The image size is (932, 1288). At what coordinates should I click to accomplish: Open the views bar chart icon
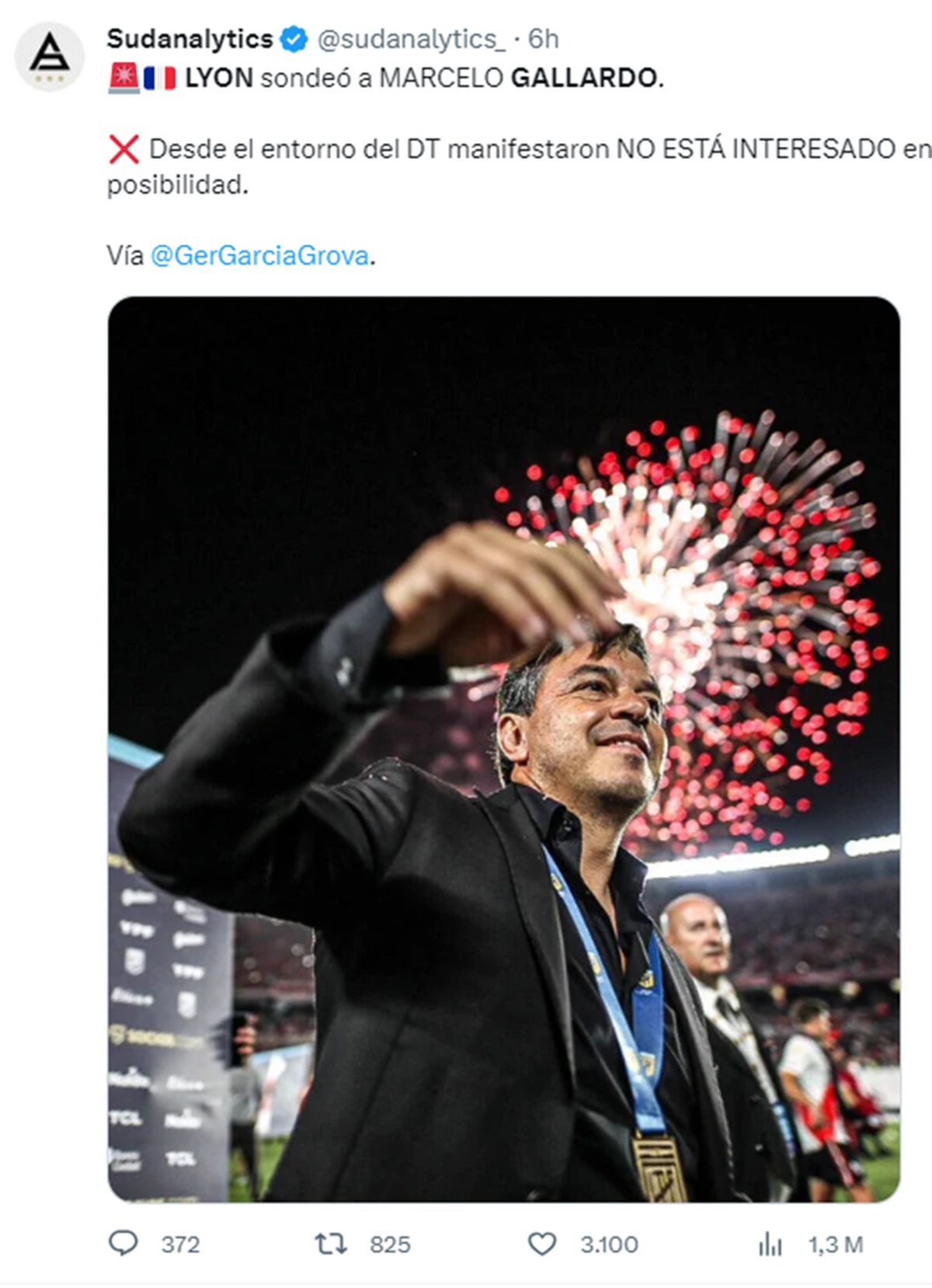[x=770, y=1244]
